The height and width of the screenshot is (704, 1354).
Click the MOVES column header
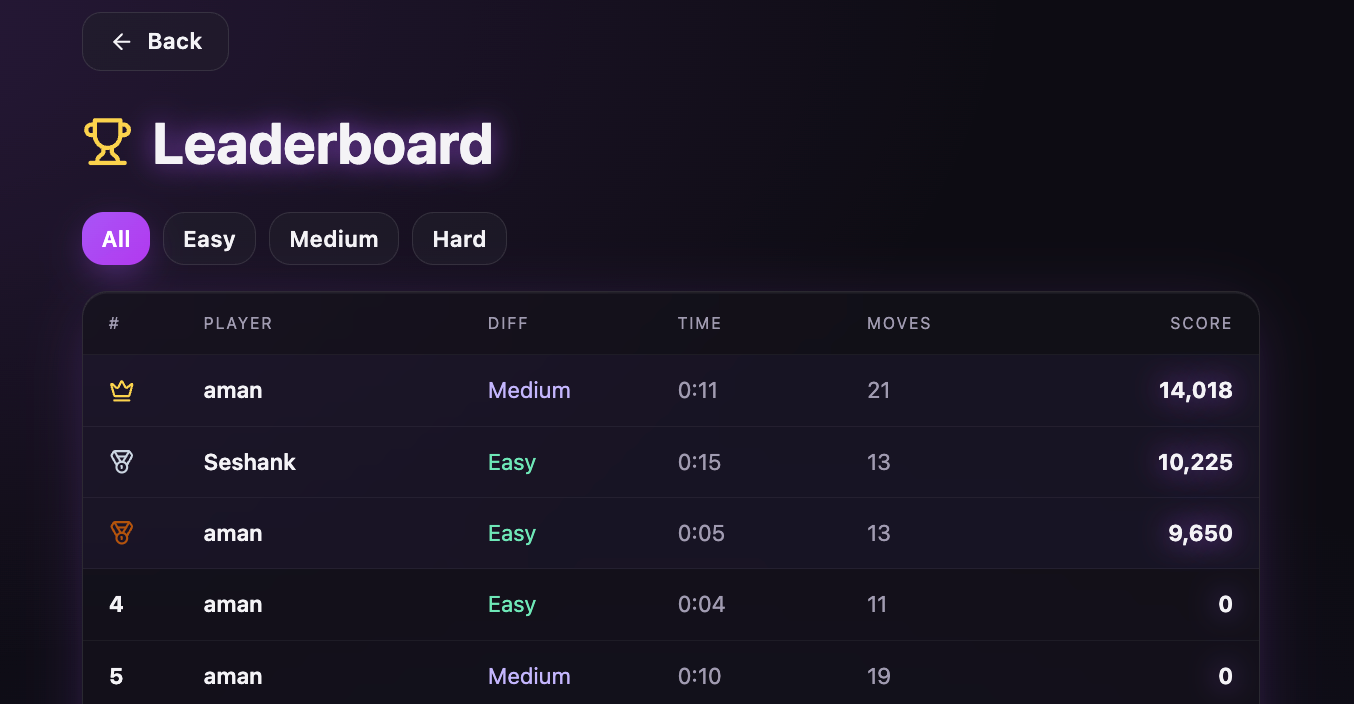(x=899, y=324)
